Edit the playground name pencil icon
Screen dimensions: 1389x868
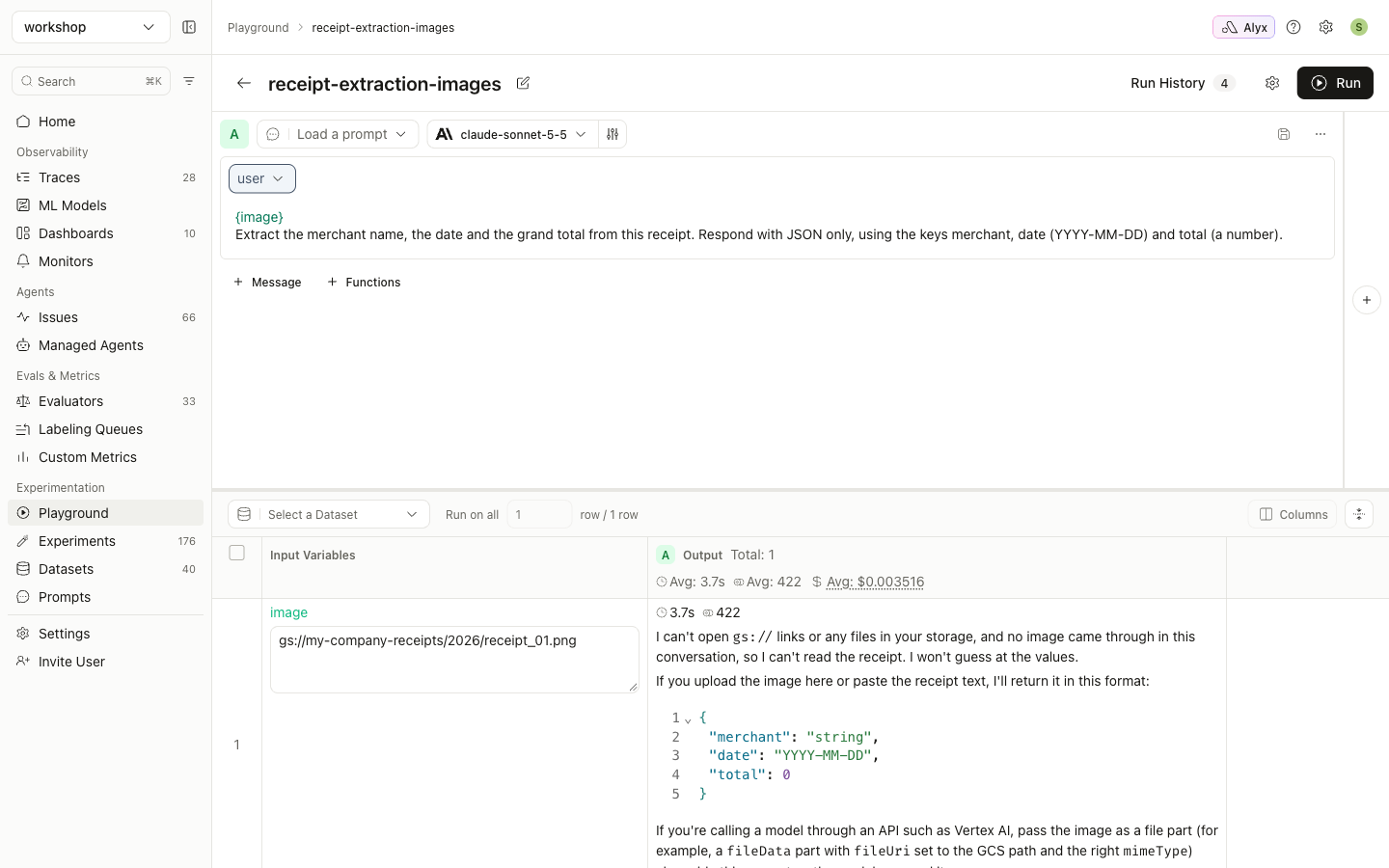(x=523, y=83)
